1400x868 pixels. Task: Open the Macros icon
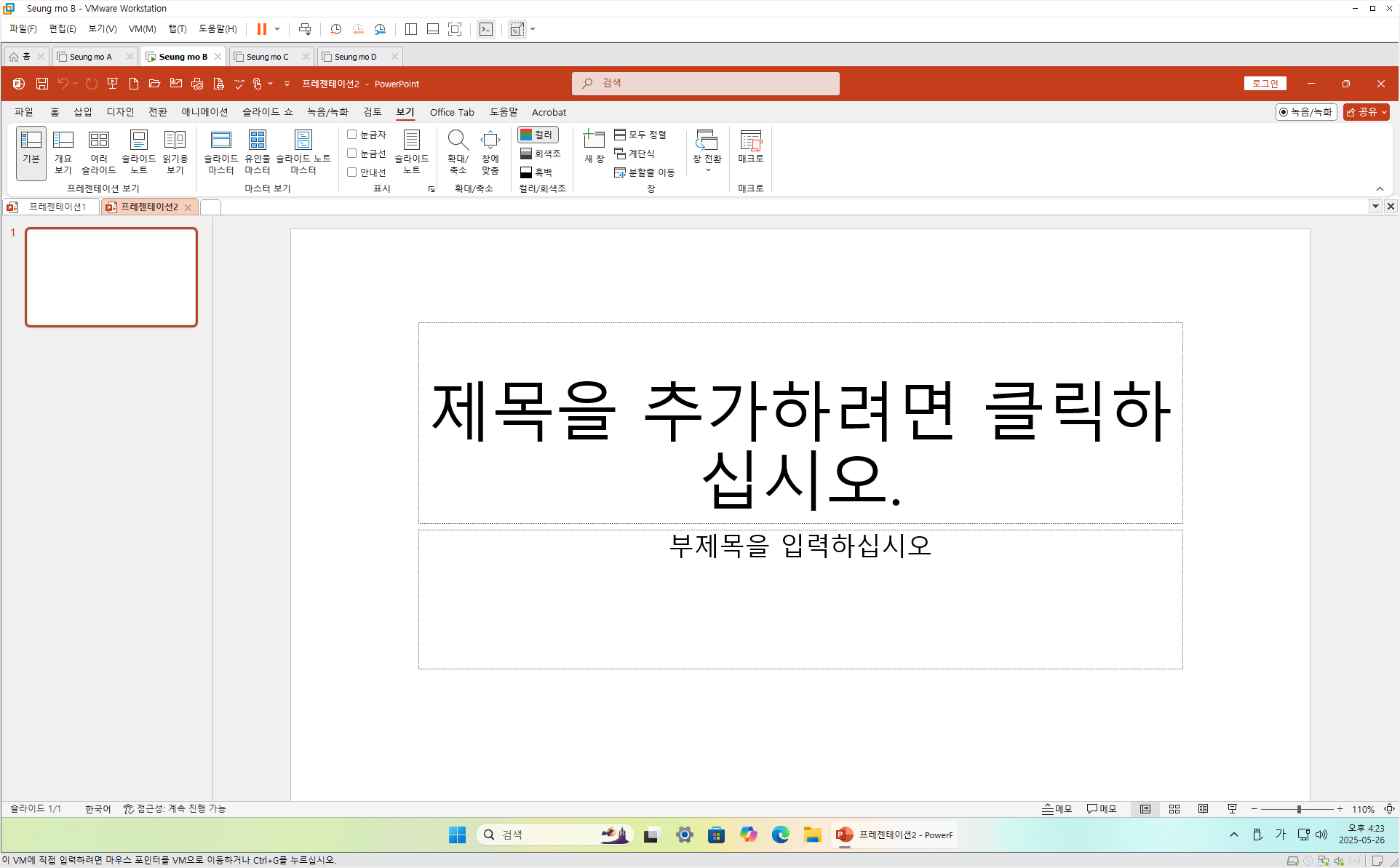pos(750,140)
